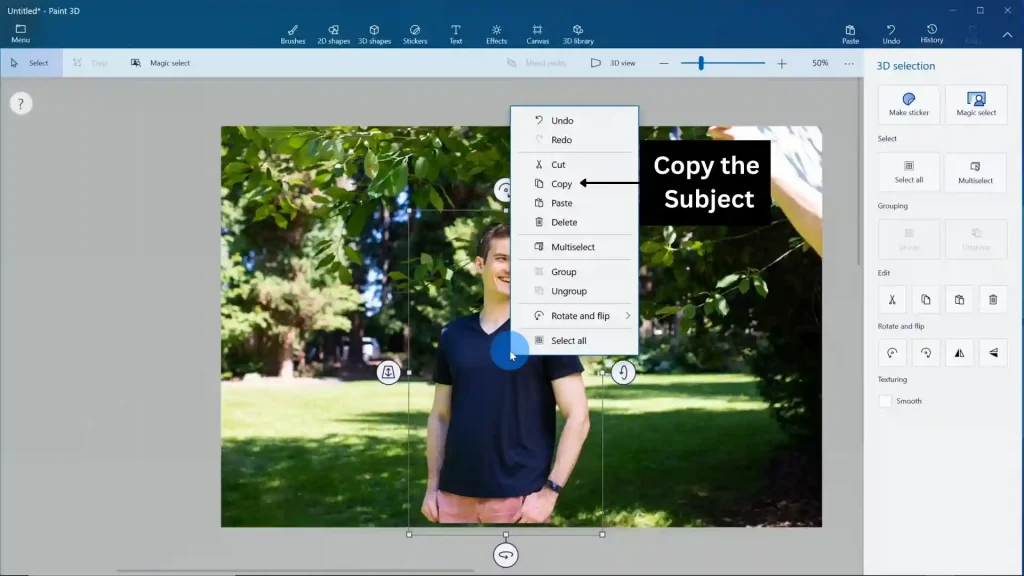This screenshot has height=576, width=1024.
Task: Expand the toolbar overflow chevron
Action: (x=1008, y=33)
